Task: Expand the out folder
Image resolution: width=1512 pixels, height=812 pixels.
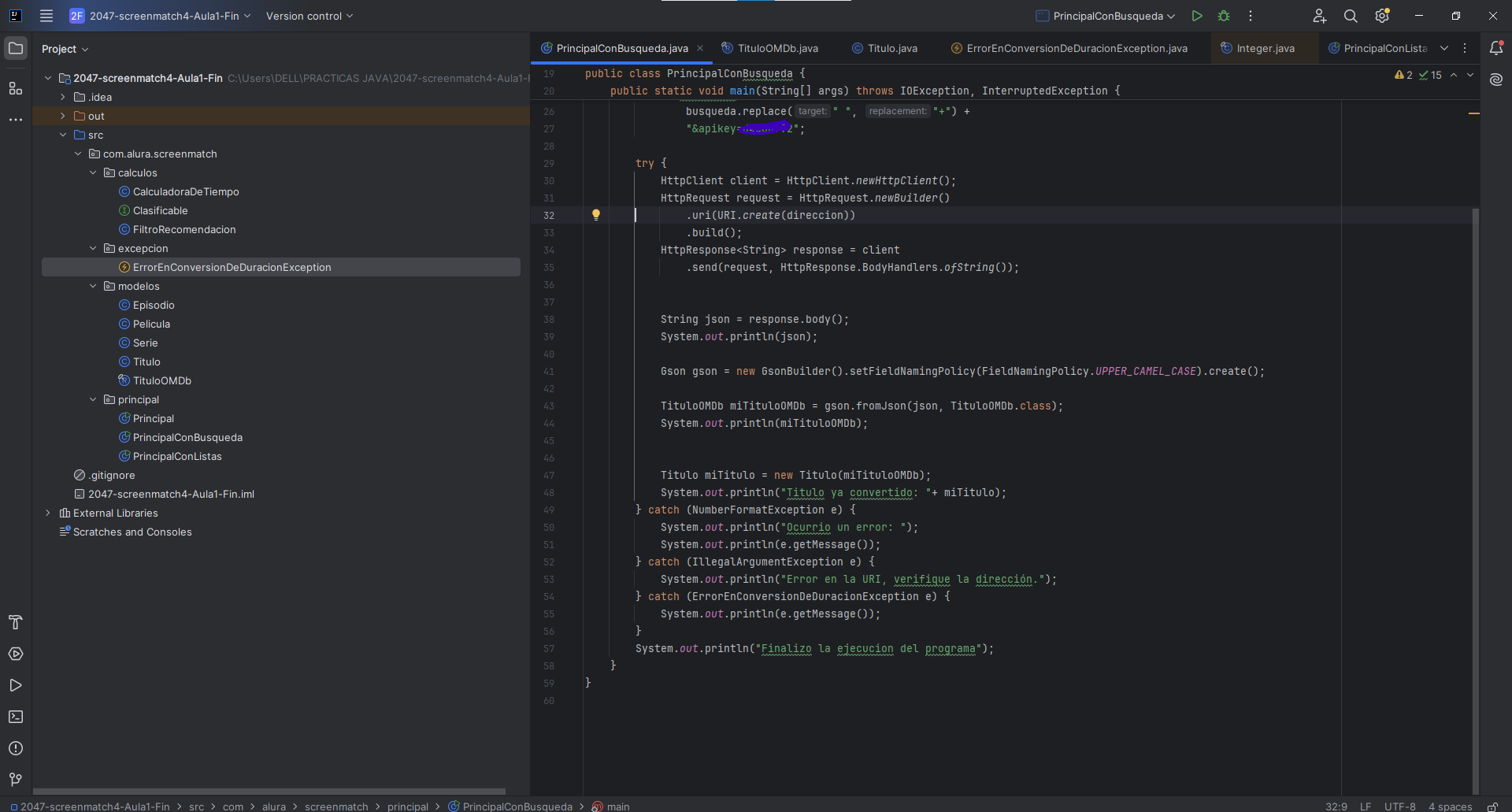Action: pos(63,116)
